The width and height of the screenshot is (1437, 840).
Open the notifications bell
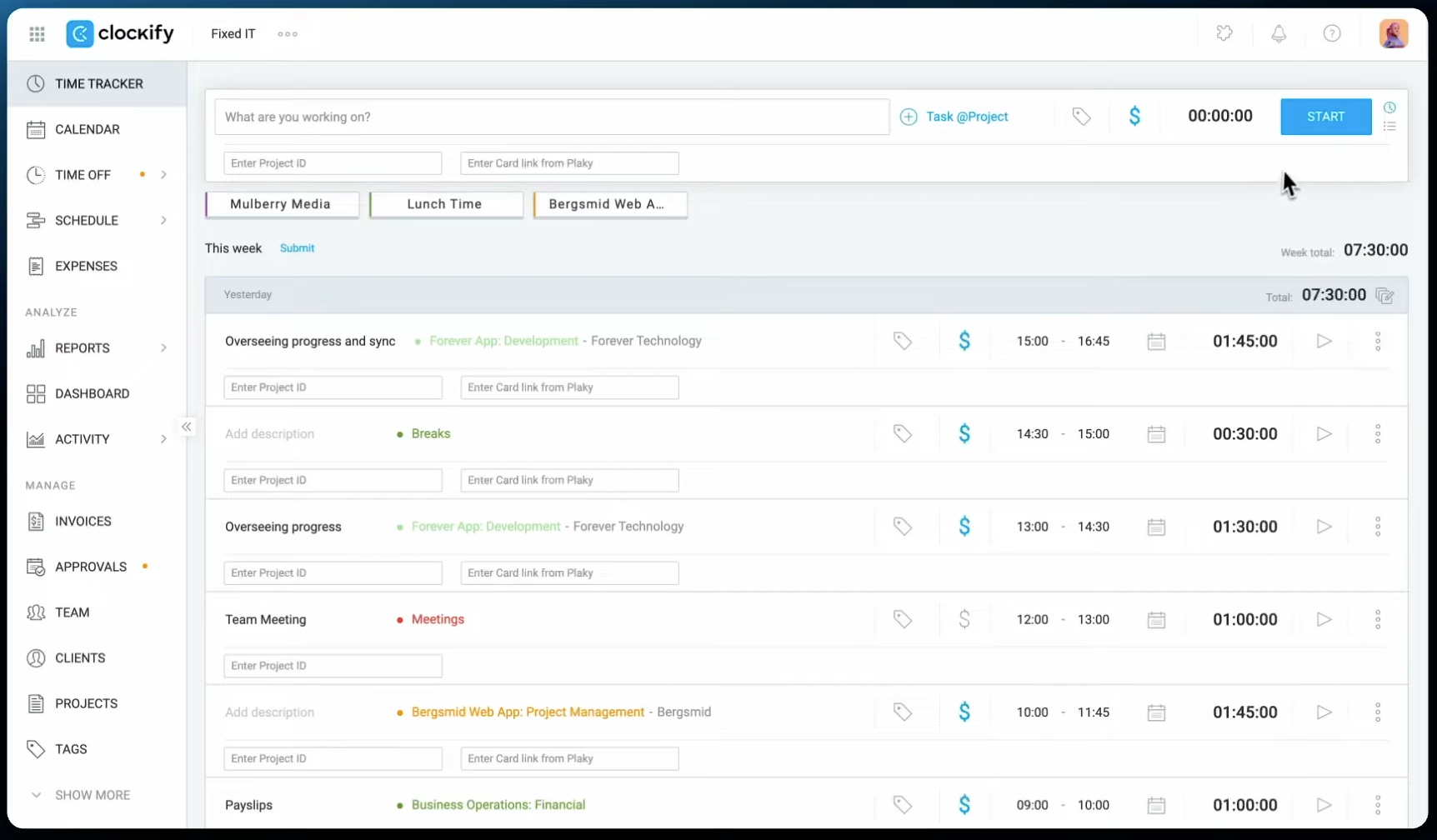[1279, 33]
